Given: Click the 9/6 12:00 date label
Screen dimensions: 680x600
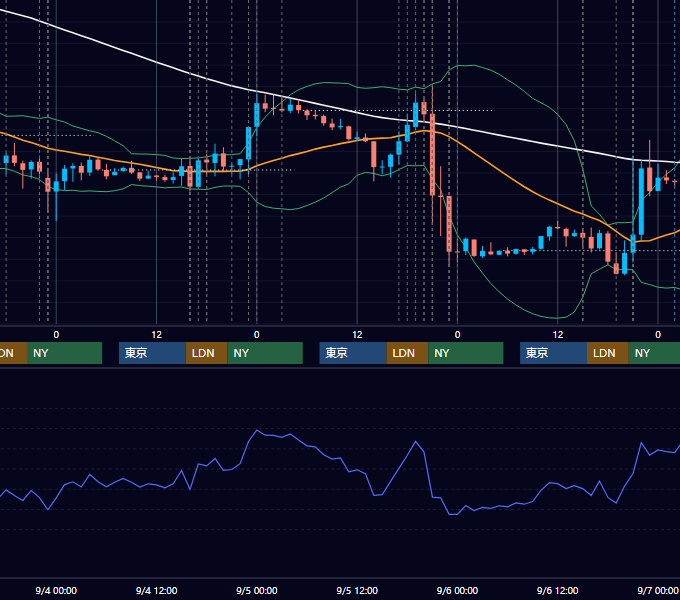Looking at the screenshot, I should pyautogui.click(x=557, y=590).
